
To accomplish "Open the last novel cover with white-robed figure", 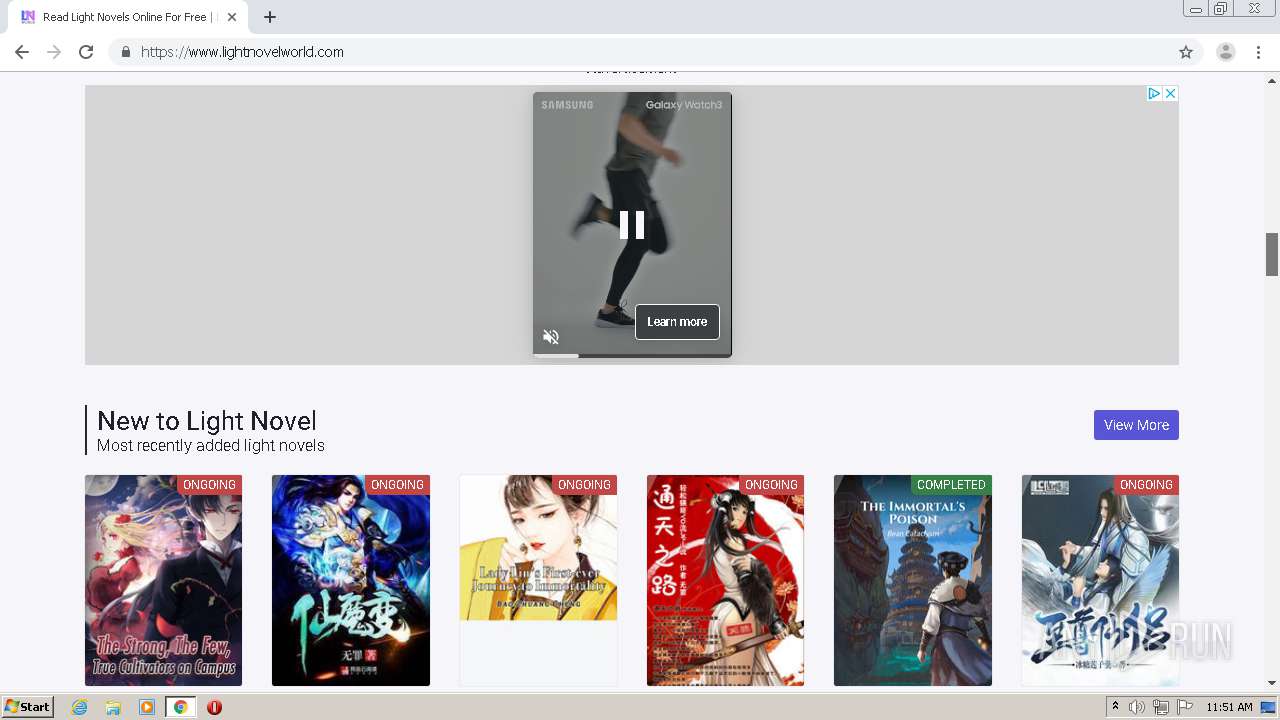I will point(1100,580).
